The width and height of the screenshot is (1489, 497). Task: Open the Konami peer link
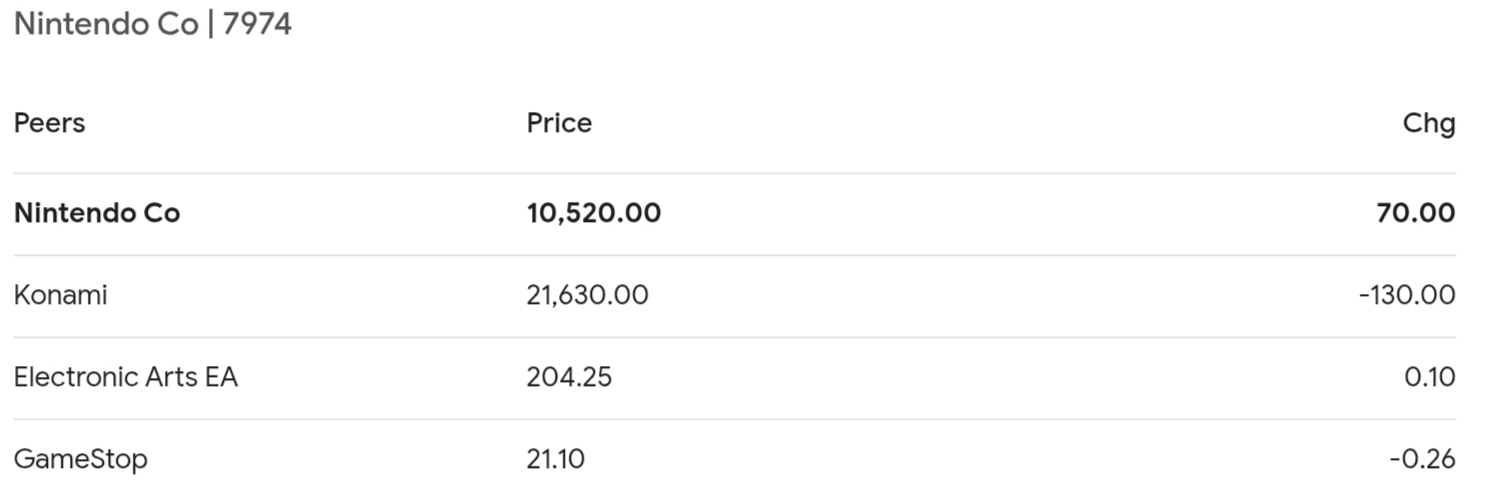[x=60, y=295]
